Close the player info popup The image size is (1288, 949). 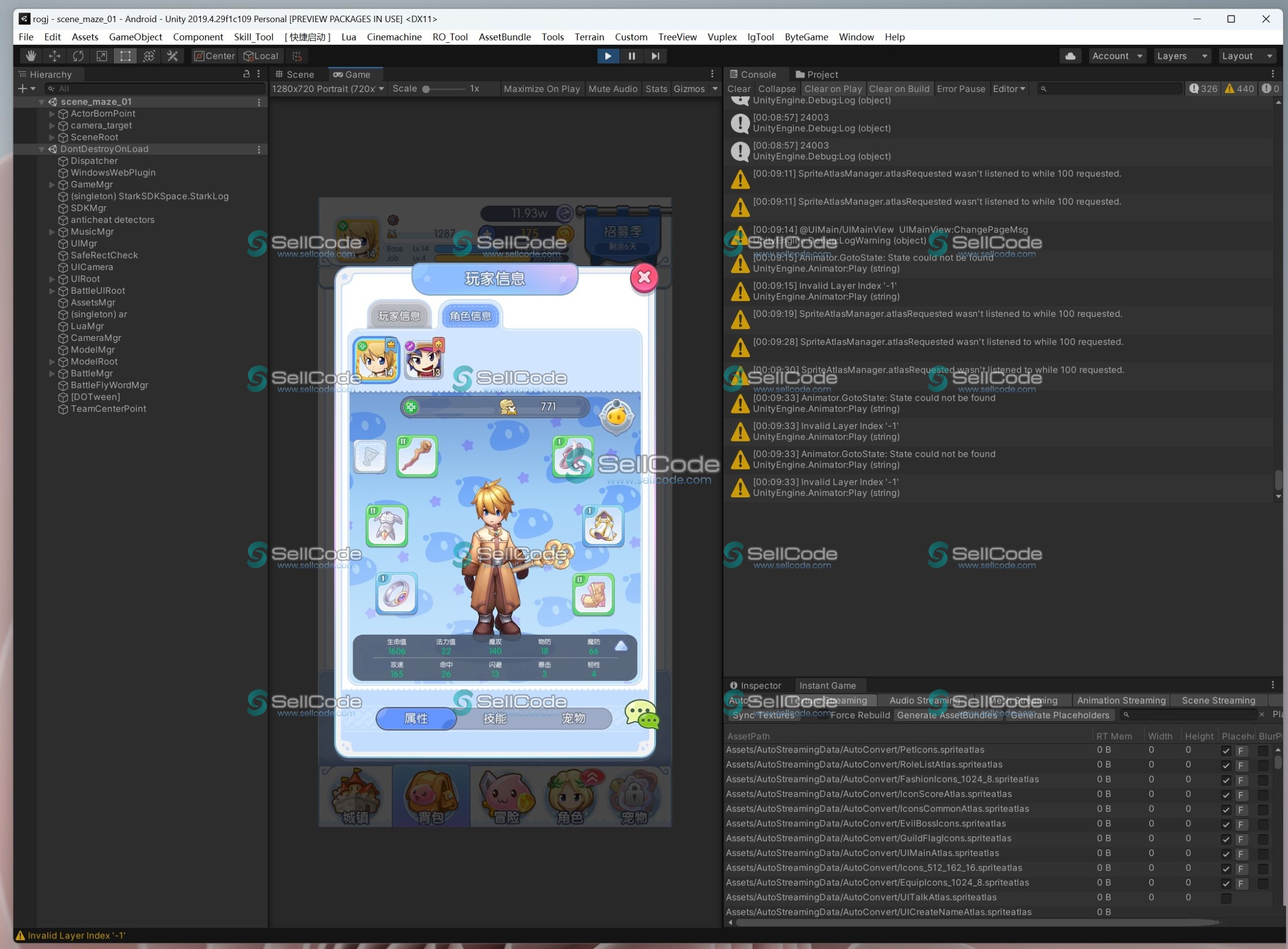[643, 278]
